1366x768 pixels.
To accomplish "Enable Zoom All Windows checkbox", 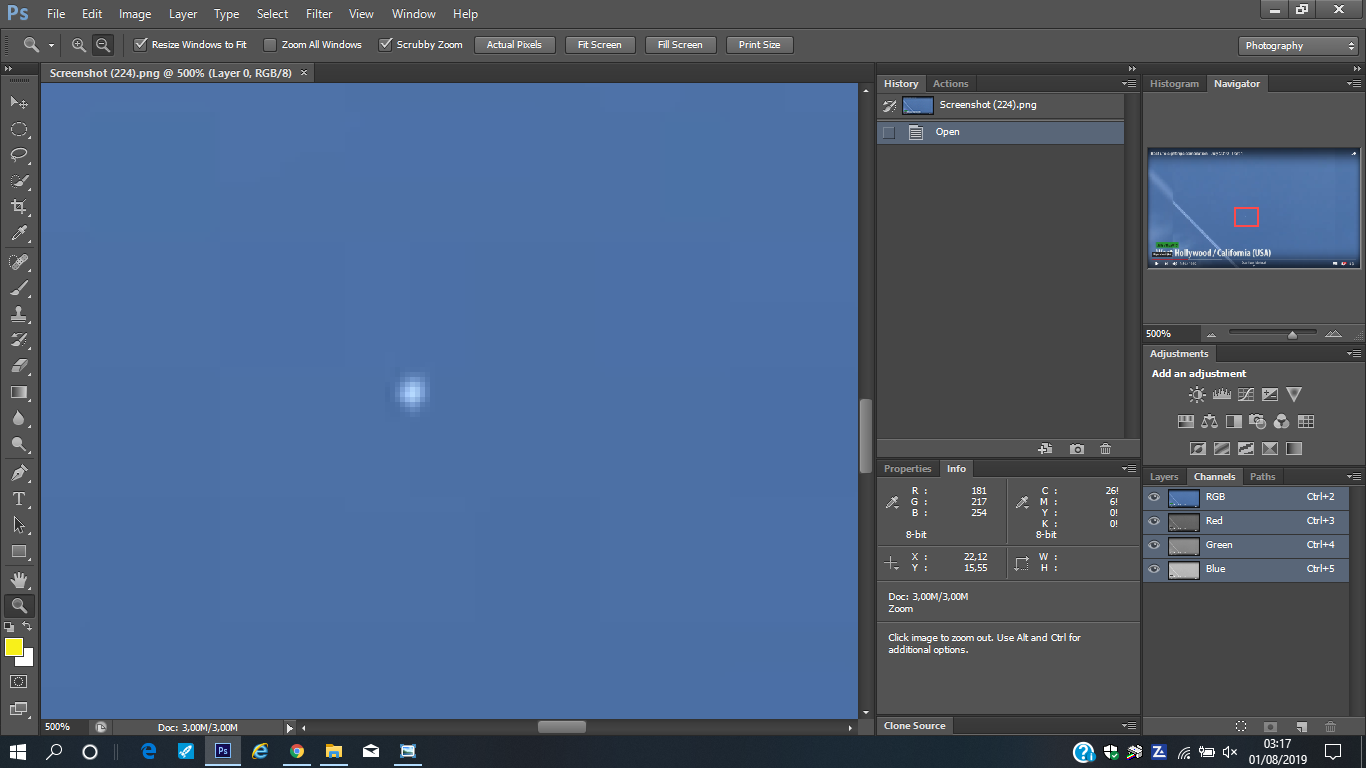I will (x=270, y=45).
